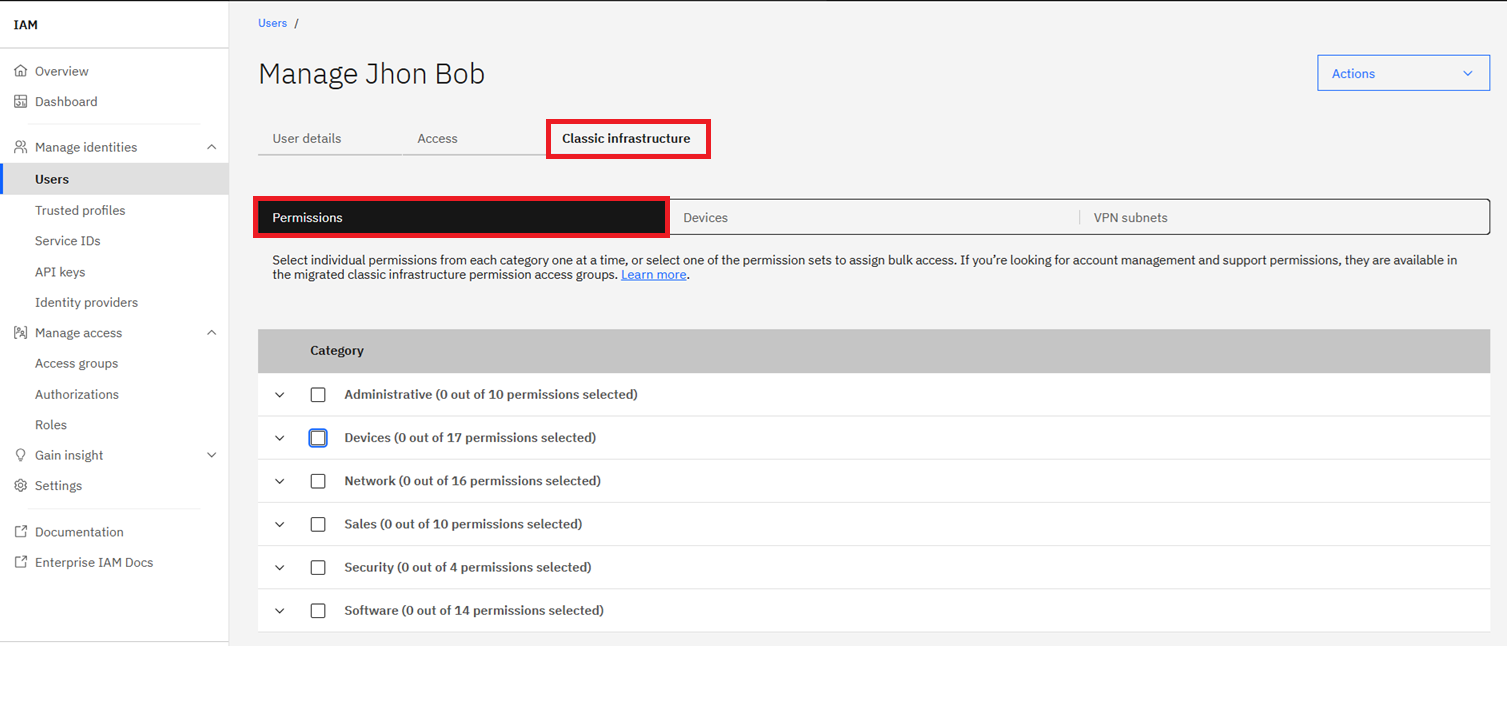Click the IAM title in sidebar
Screen dimensions: 1507x712
(26, 25)
